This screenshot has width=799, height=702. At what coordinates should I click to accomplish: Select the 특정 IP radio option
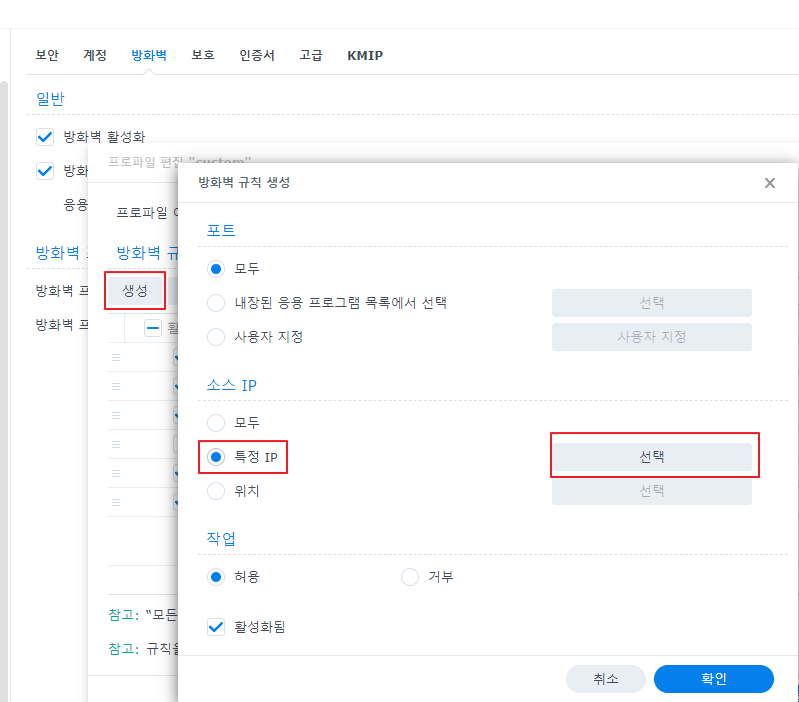(x=216, y=457)
